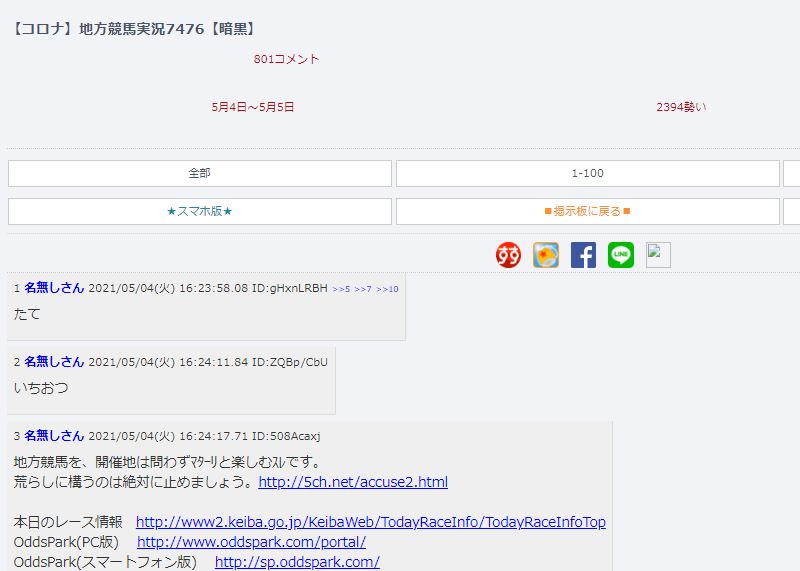Open the sp.oddspark.com link
The height and width of the screenshot is (571, 800).
pyautogui.click(x=297, y=562)
